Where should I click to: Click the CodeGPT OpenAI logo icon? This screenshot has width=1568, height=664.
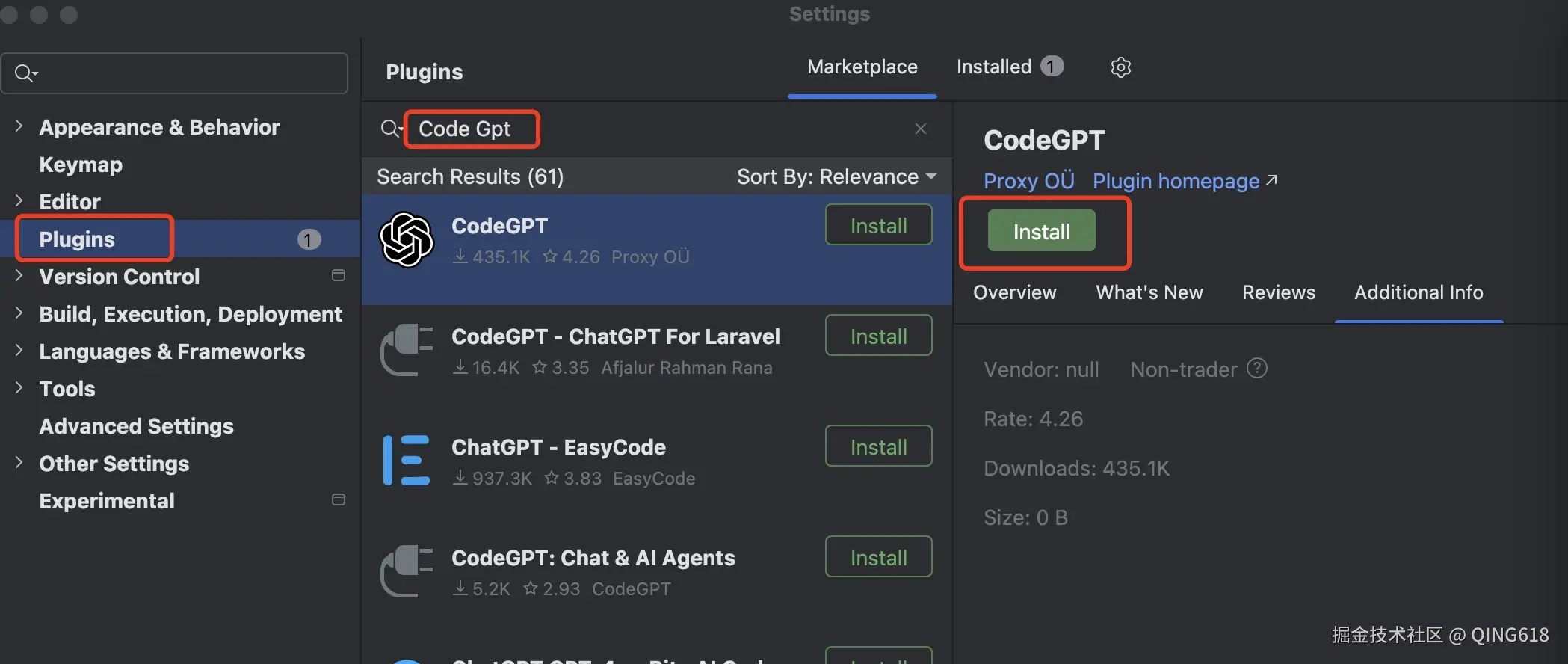[x=406, y=240]
